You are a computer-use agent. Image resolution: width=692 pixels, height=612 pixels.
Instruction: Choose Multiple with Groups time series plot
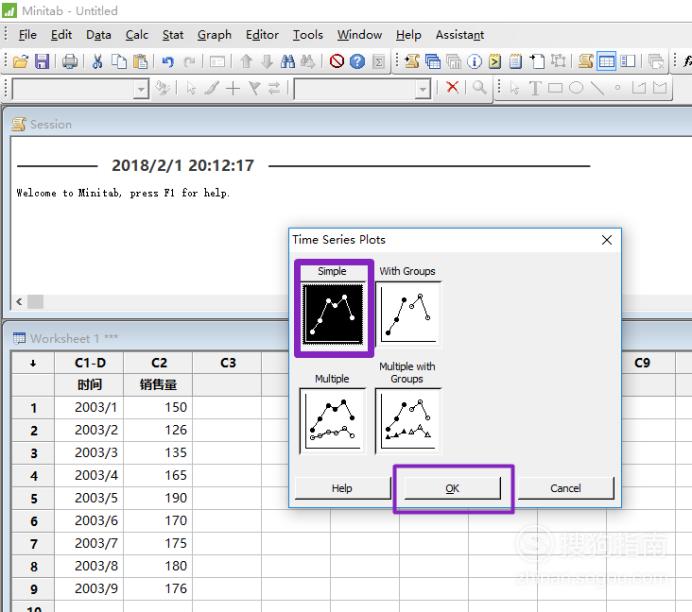409,420
